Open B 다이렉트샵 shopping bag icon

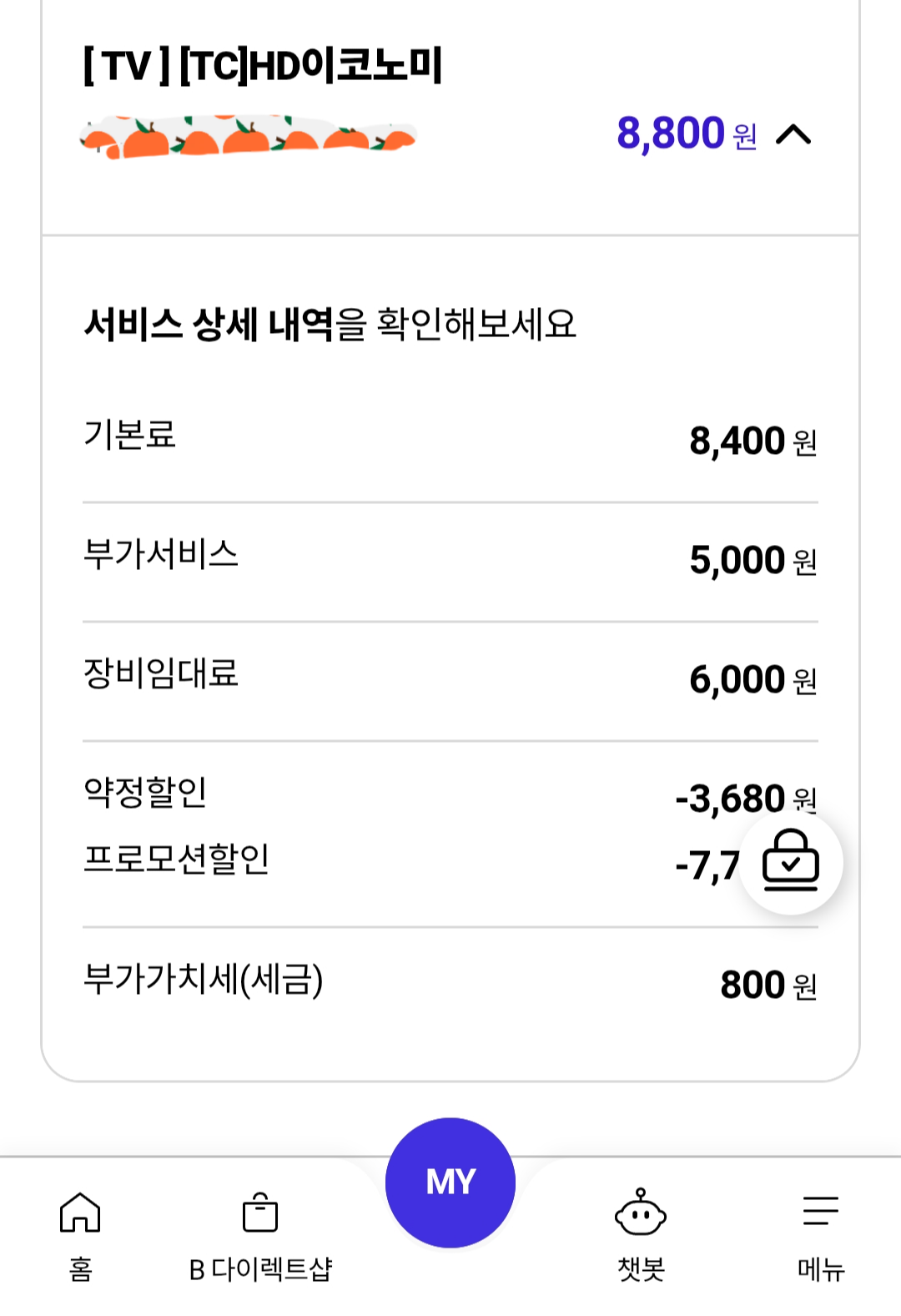coord(260,1212)
